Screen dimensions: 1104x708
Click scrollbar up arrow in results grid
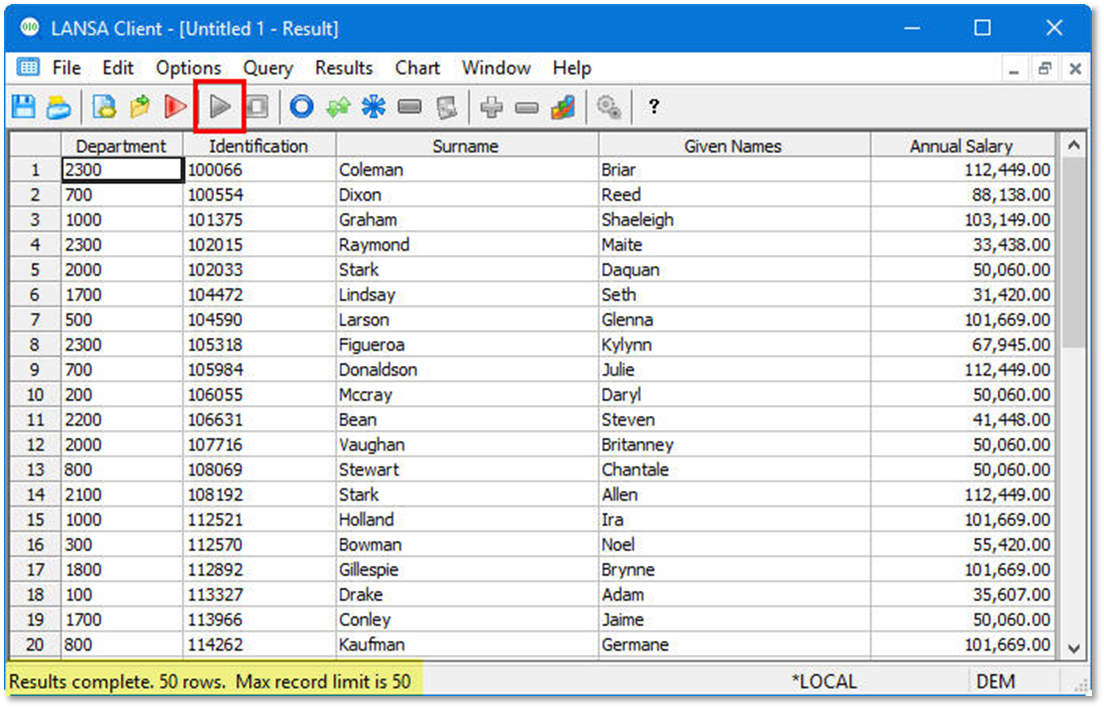1074,145
